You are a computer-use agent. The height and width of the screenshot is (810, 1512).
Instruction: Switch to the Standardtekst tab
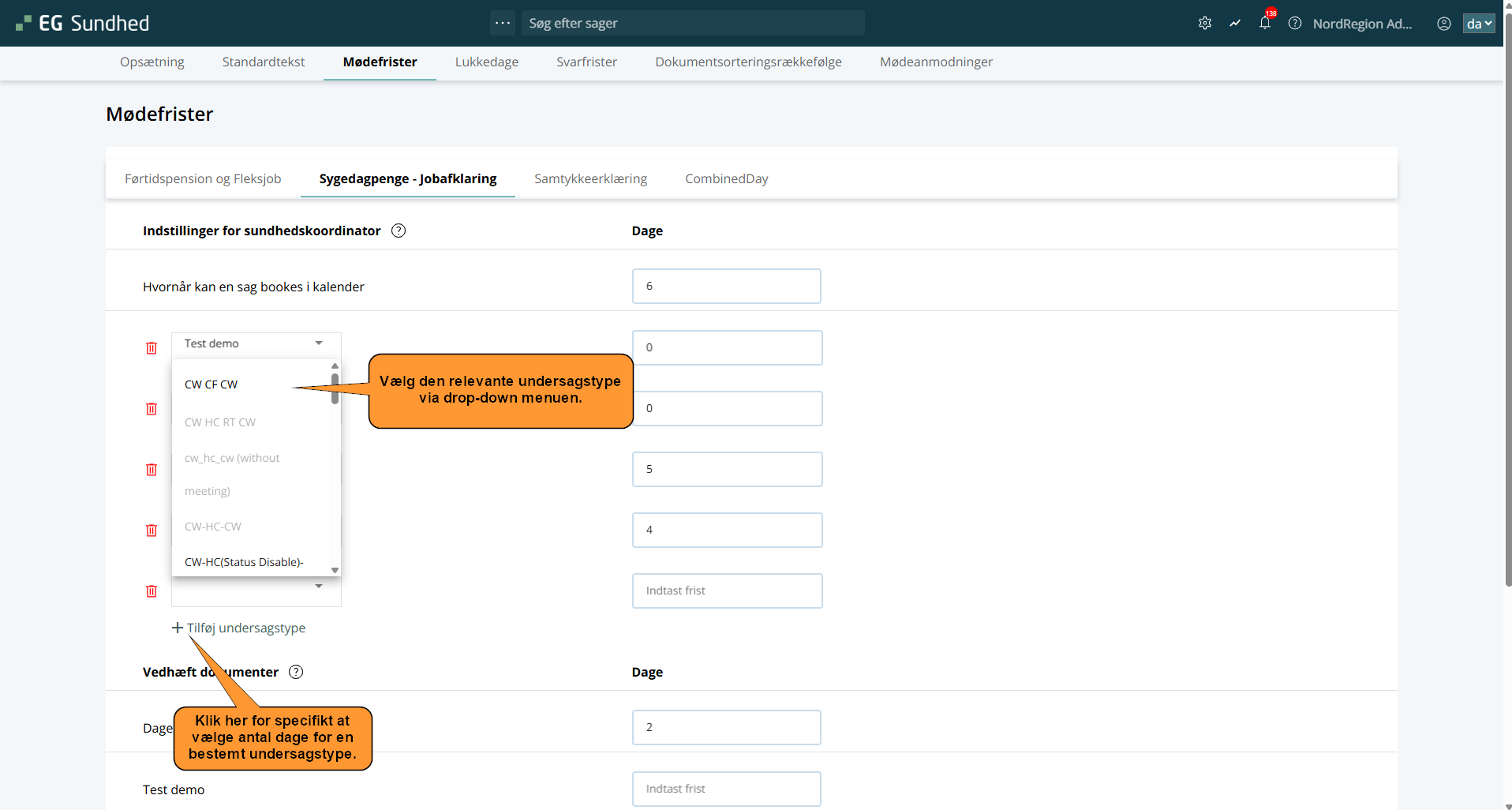click(x=264, y=62)
